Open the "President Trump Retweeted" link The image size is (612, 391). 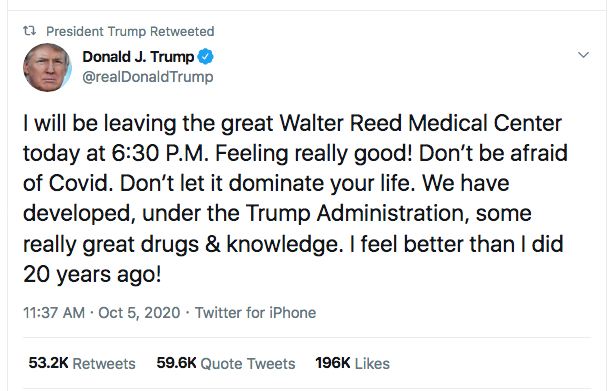(x=130, y=31)
